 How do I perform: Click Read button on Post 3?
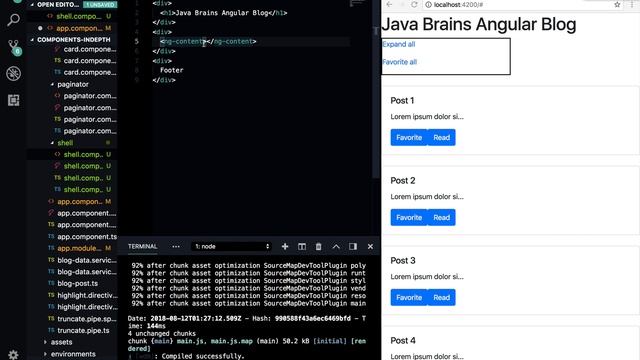pyautogui.click(x=442, y=298)
